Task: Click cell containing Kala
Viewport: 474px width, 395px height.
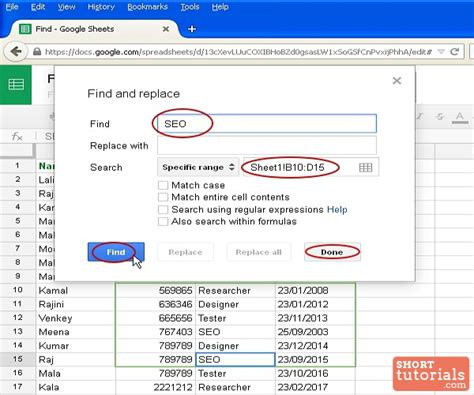Action: pos(76,387)
